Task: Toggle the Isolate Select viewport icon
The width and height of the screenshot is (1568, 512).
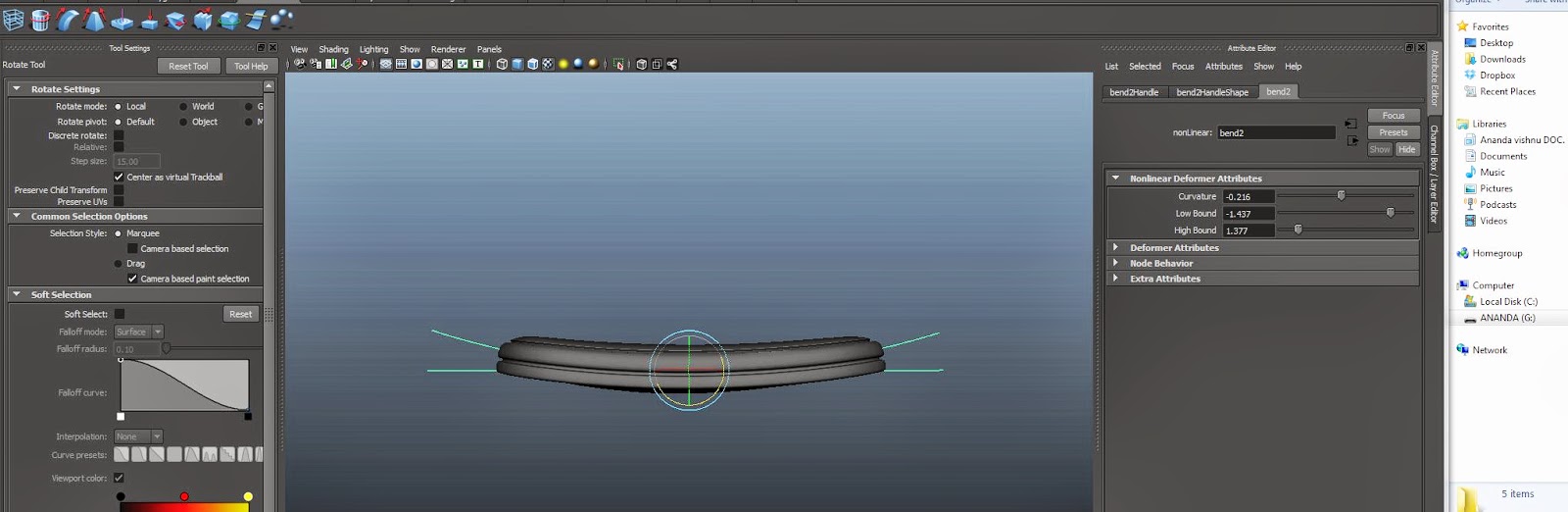Action: (x=618, y=64)
